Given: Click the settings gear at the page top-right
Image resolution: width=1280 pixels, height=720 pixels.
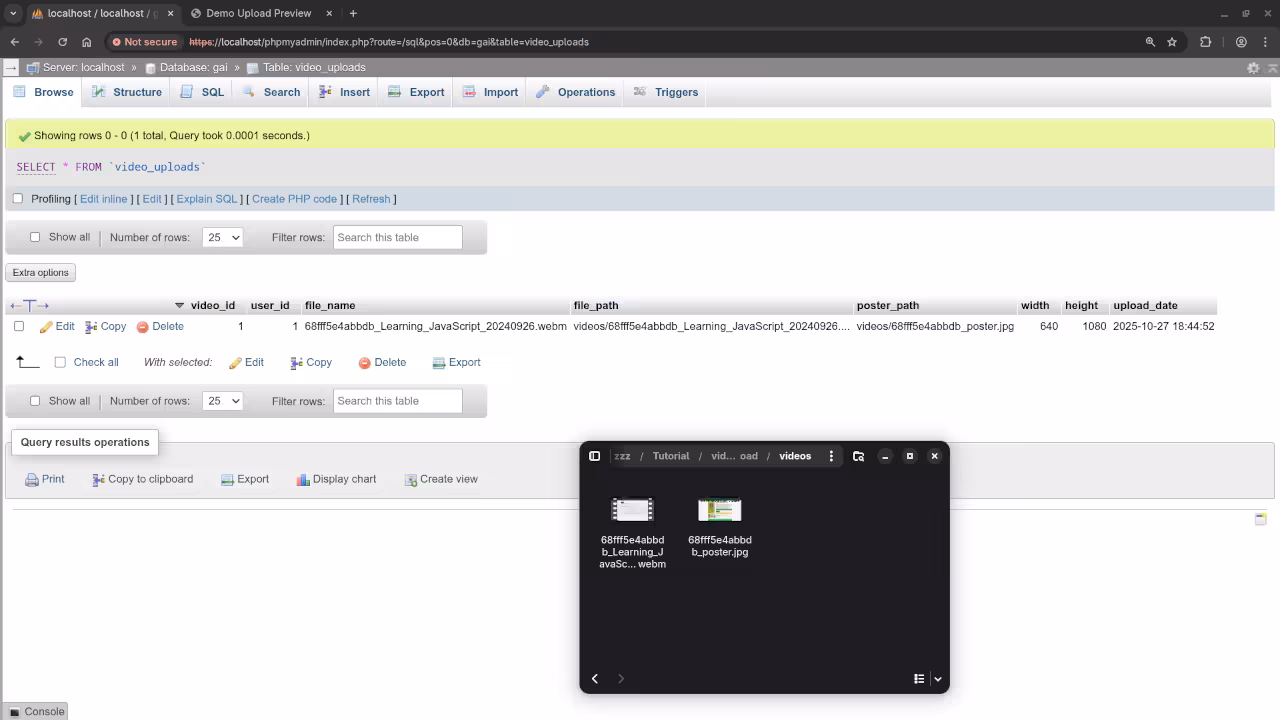Looking at the screenshot, I should coord(1253,67).
